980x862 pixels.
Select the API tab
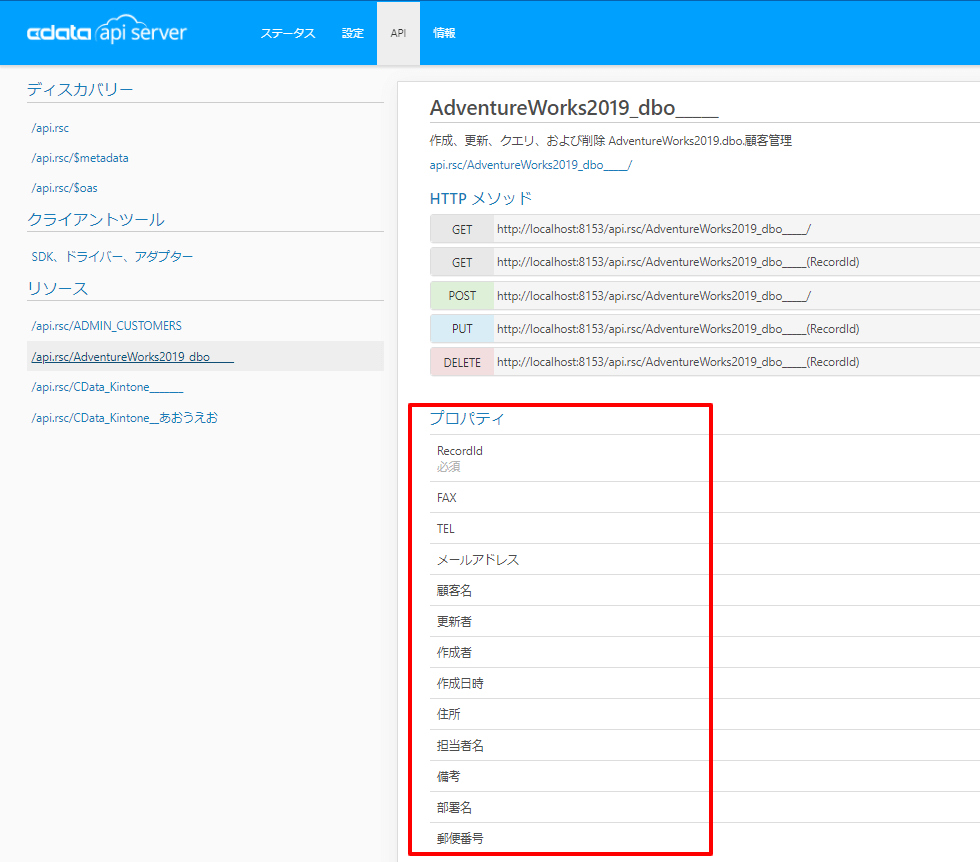pyautogui.click(x=398, y=33)
